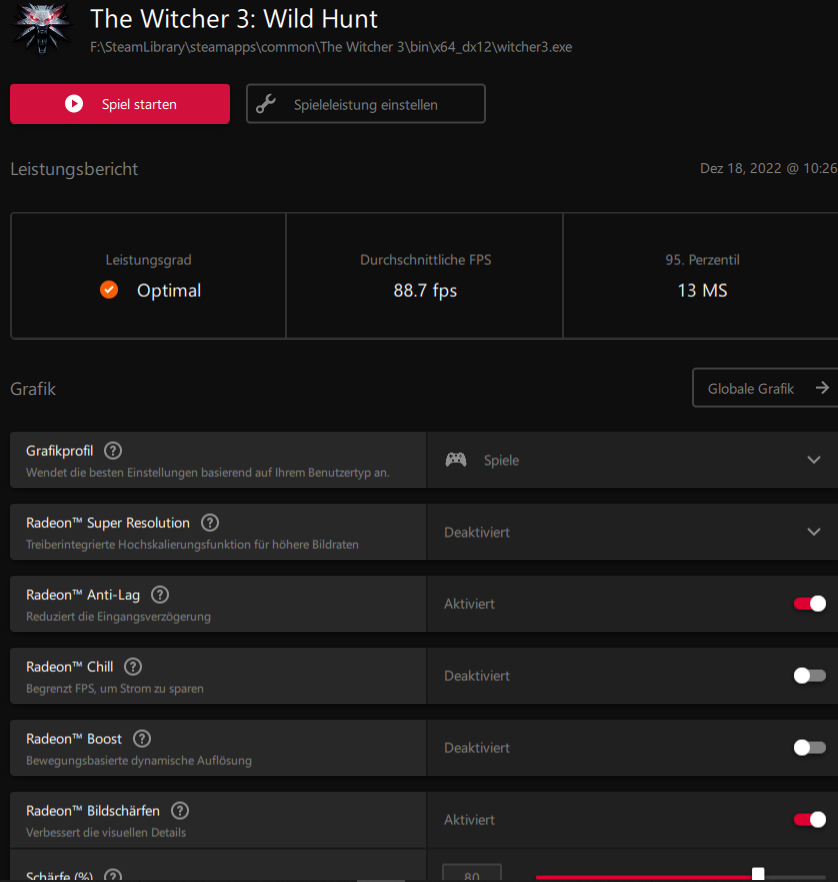This screenshot has height=882, width=838.
Task: Click Radeon Chill Deaktiviert status text
Action: pyautogui.click(x=477, y=676)
